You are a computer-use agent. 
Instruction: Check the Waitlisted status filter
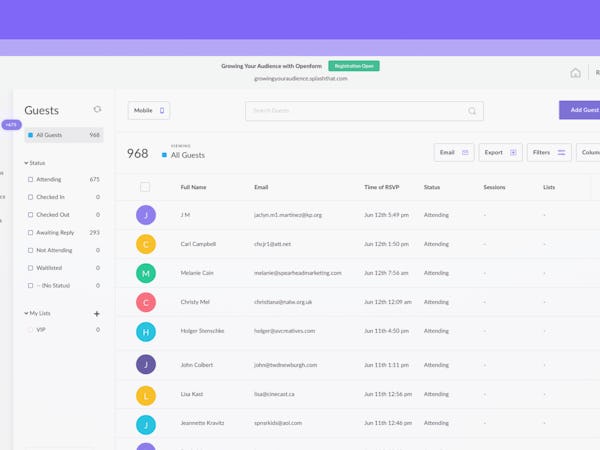(x=30, y=268)
